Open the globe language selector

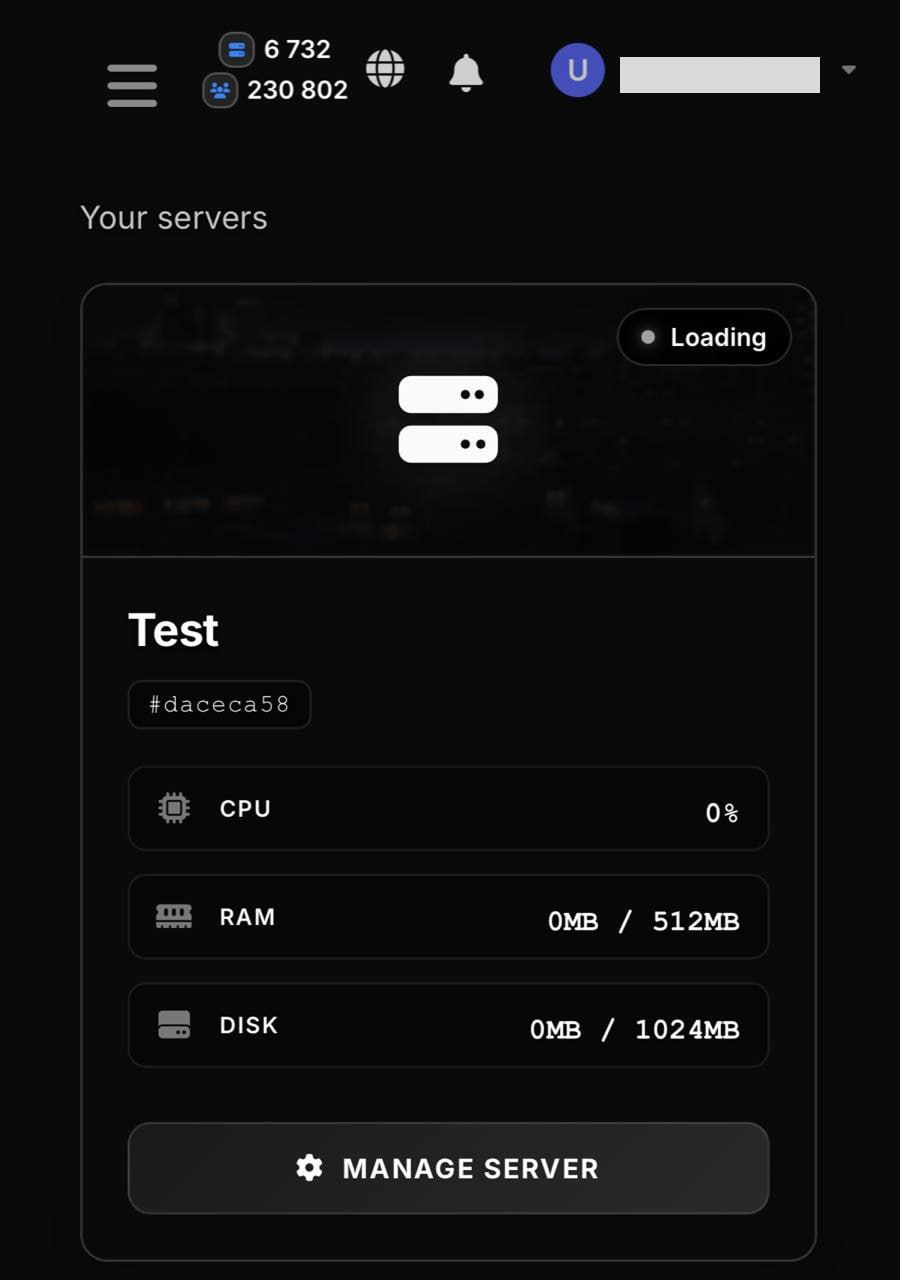385,69
